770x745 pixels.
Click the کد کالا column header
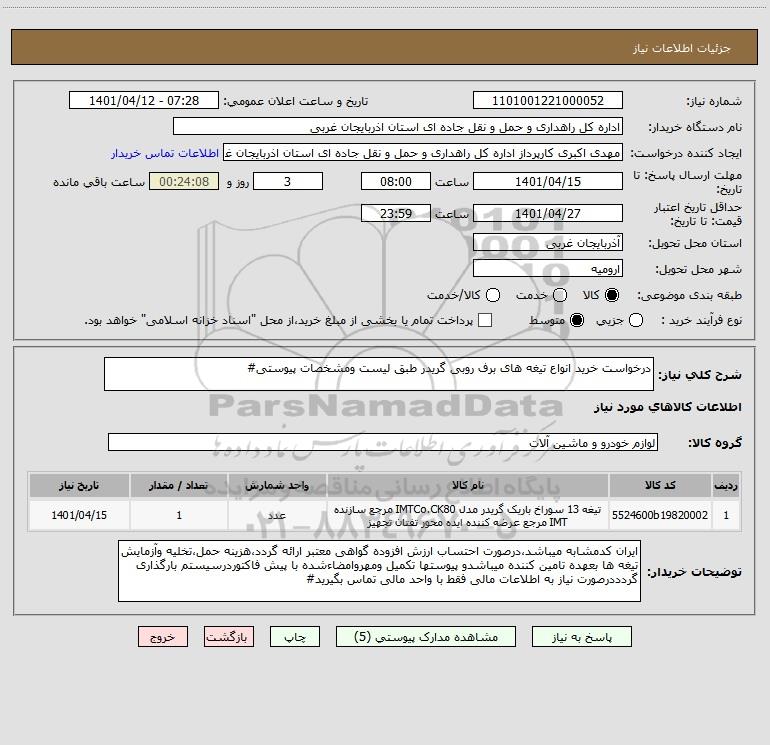pos(660,485)
